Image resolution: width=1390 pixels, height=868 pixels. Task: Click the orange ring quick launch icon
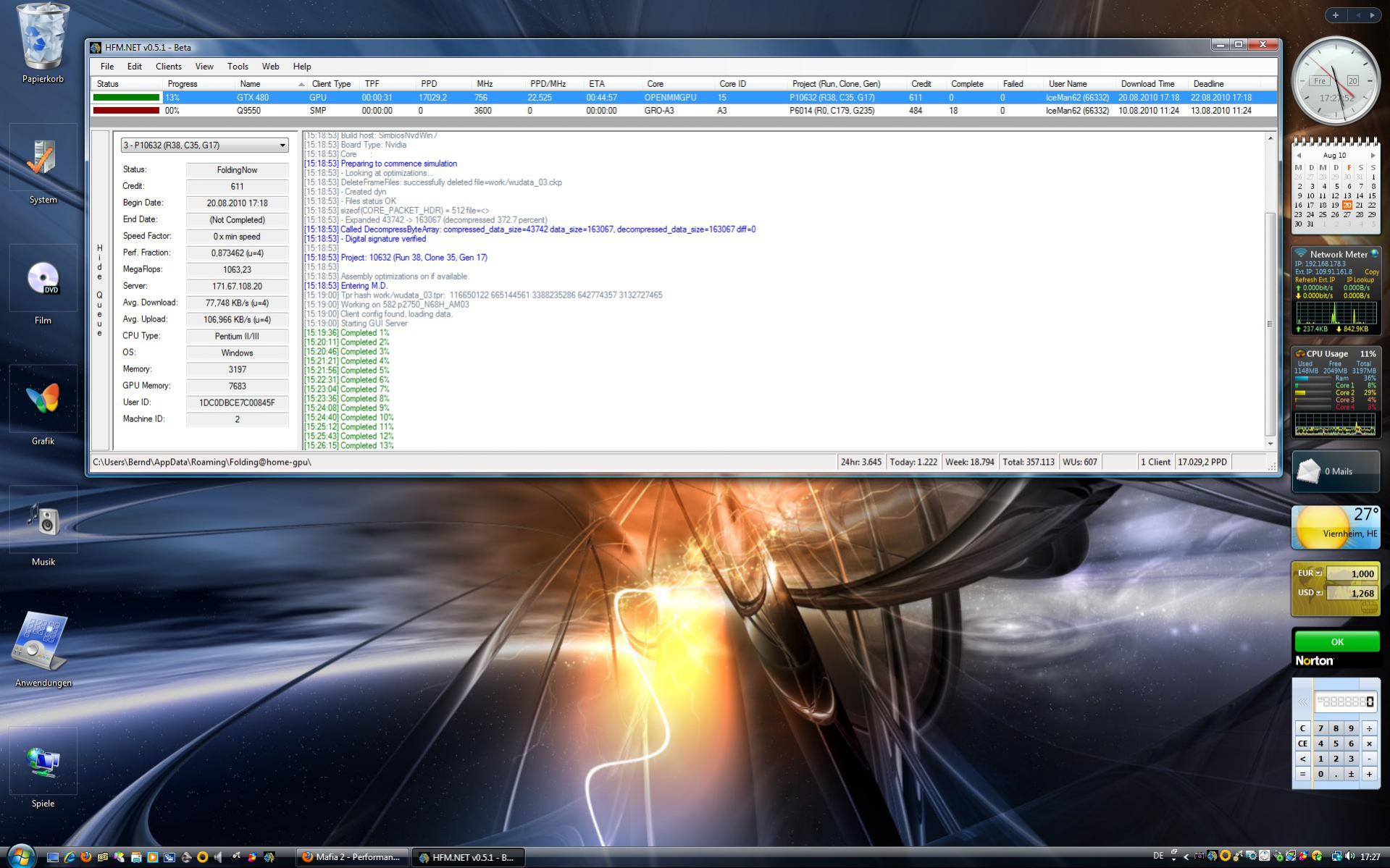click(x=203, y=857)
